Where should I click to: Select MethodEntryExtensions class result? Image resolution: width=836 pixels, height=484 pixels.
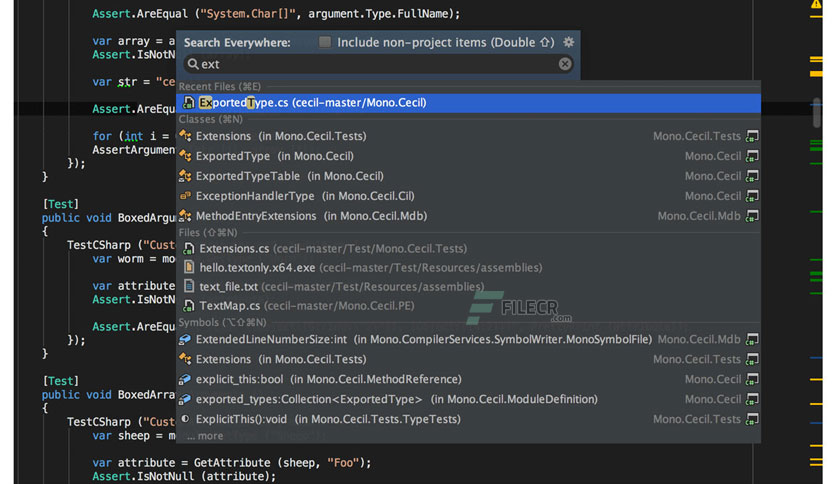click(468, 216)
